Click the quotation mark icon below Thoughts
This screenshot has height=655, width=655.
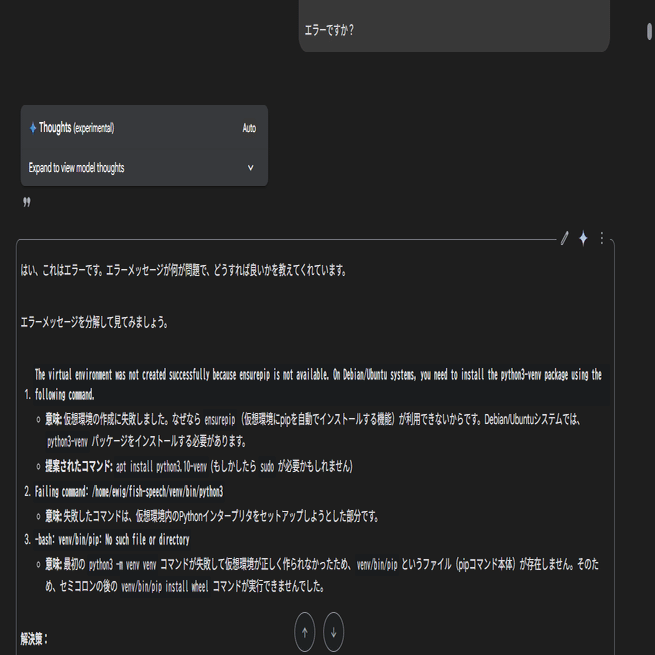pyautogui.click(x=27, y=203)
